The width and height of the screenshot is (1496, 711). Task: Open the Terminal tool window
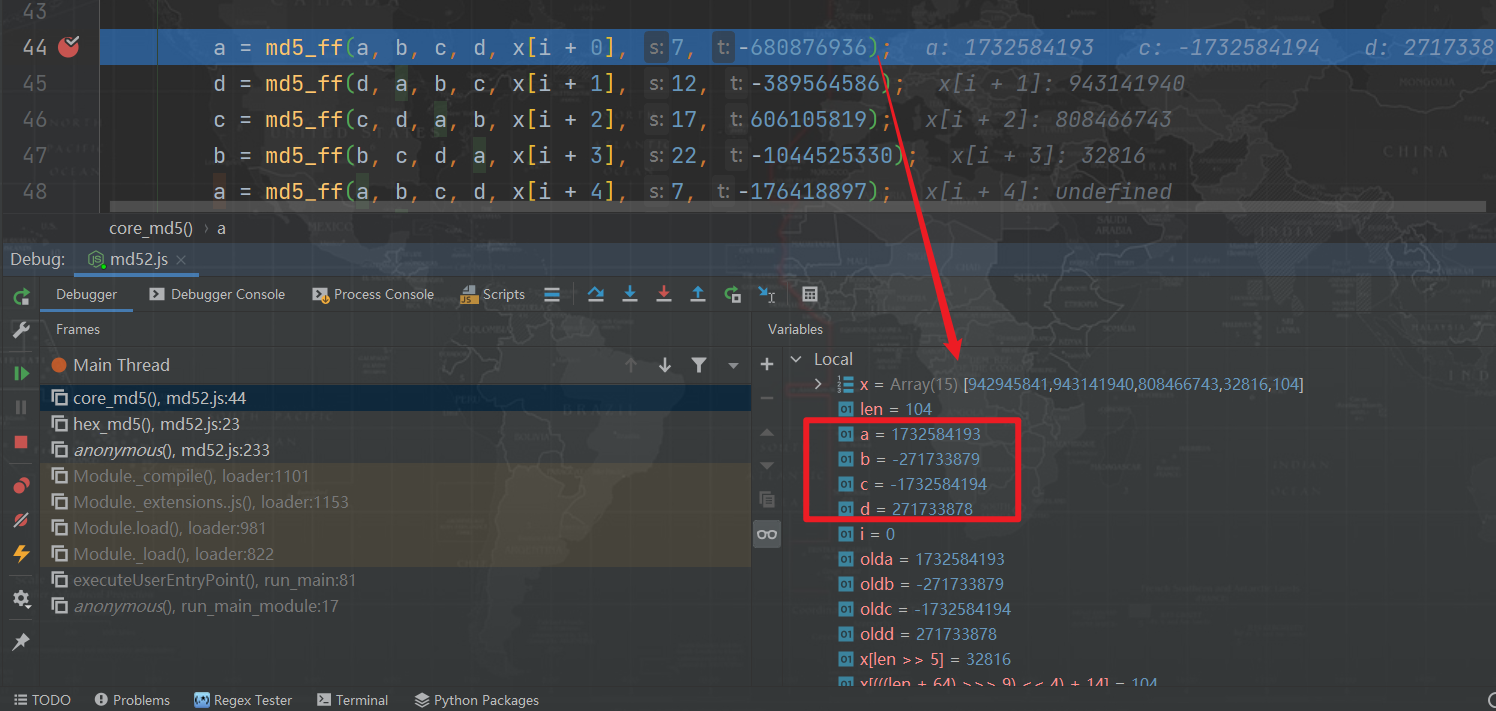tap(352, 700)
